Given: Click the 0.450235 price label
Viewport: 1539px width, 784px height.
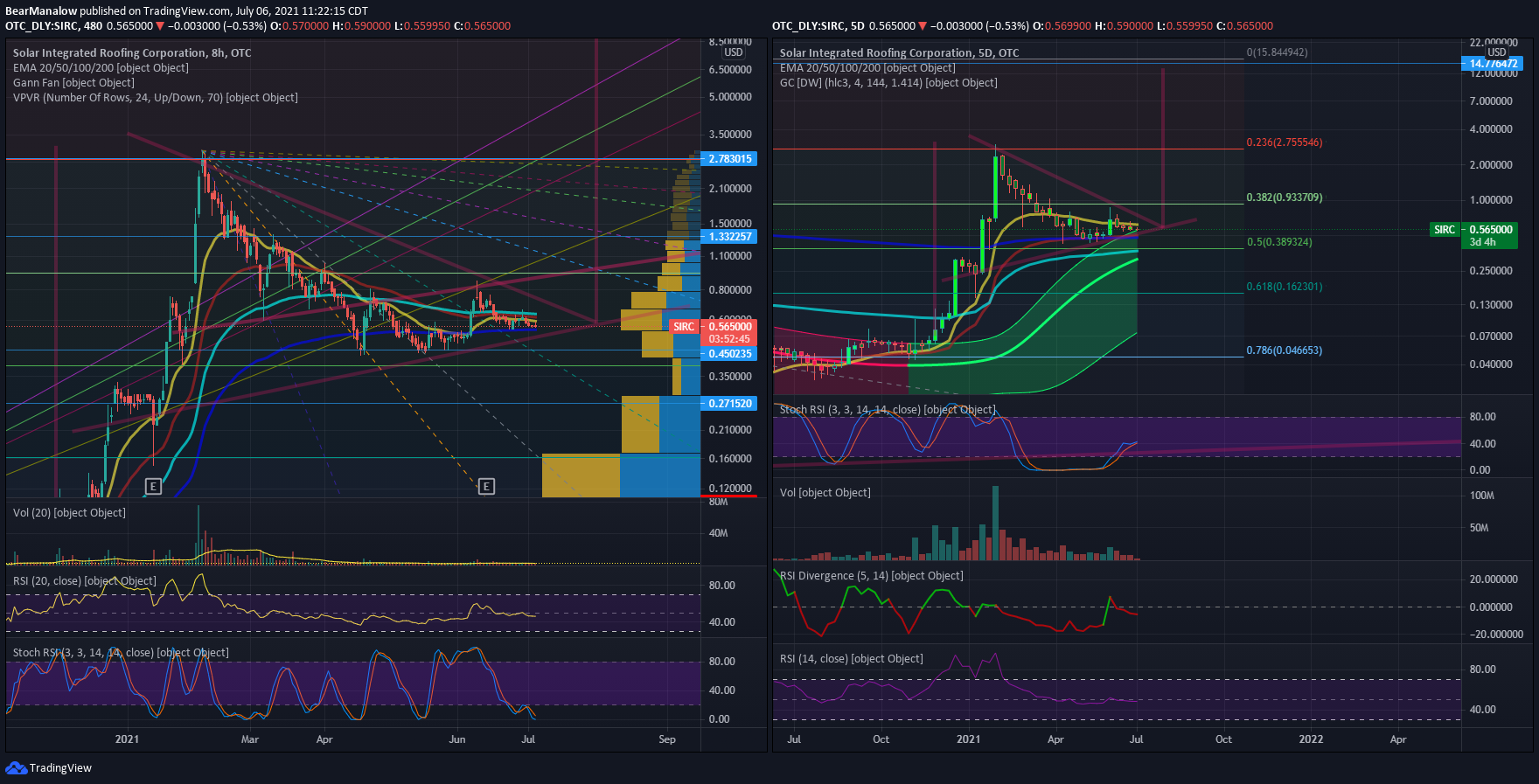Looking at the screenshot, I should (730, 354).
